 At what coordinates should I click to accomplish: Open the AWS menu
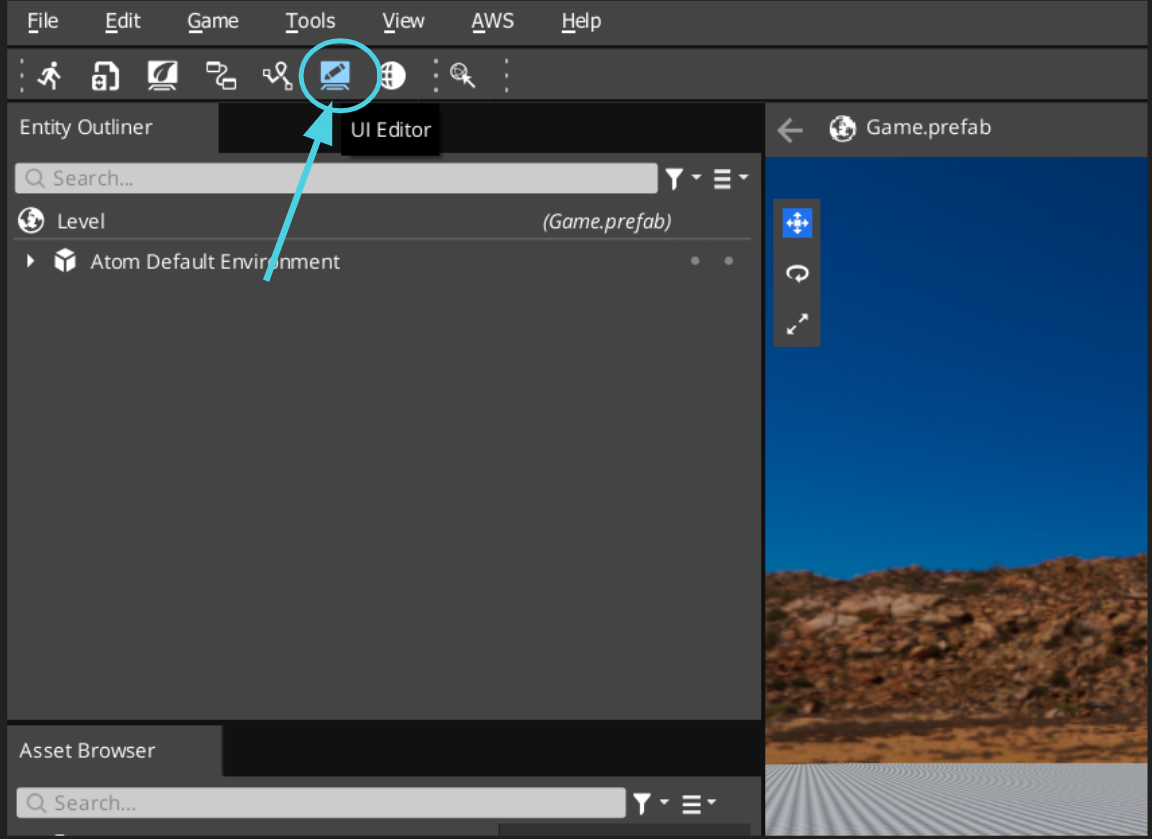tap(492, 21)
